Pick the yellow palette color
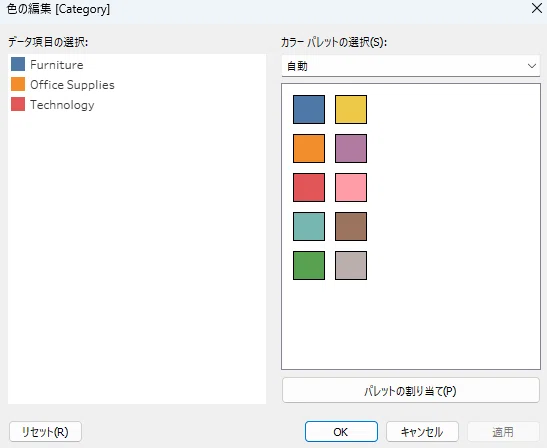The image size is (547, 448). click(x=351, y=109)
